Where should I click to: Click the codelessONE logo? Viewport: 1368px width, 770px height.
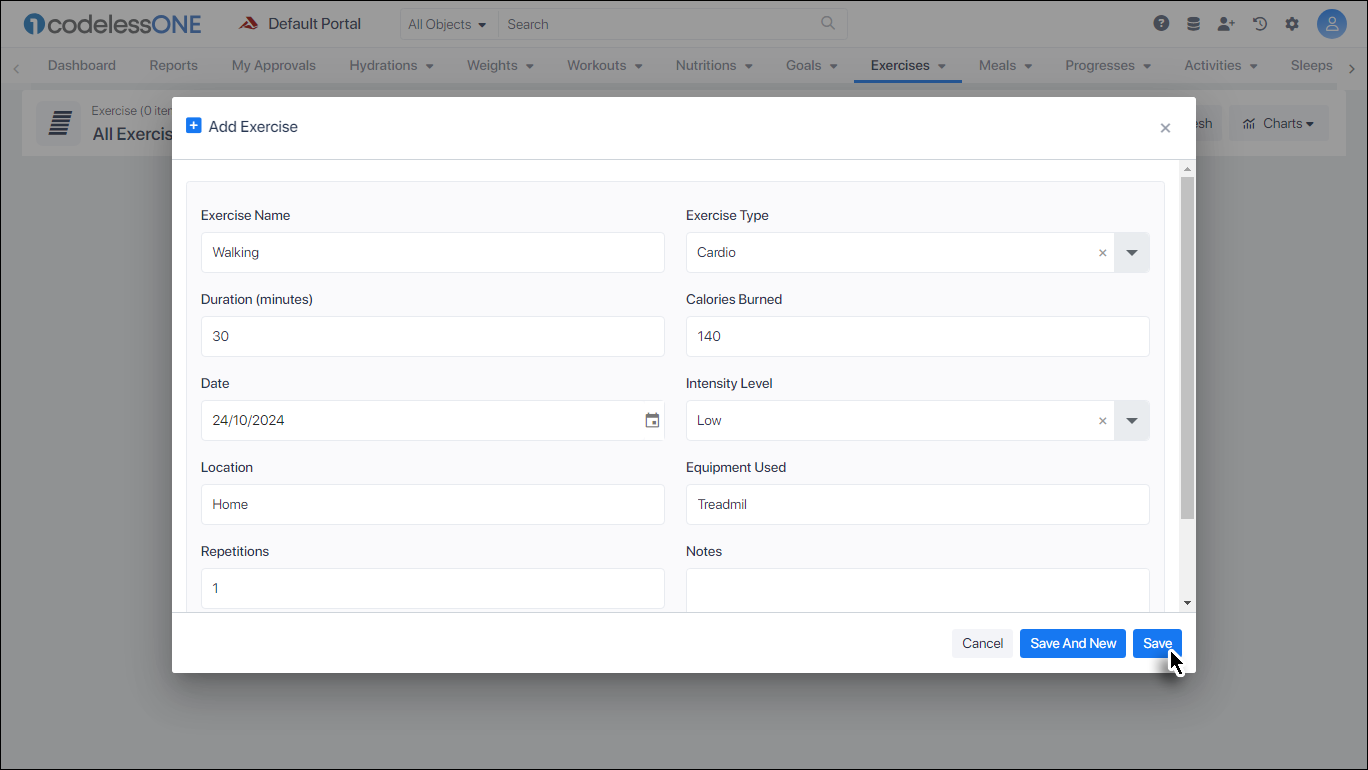click(110, 23)
